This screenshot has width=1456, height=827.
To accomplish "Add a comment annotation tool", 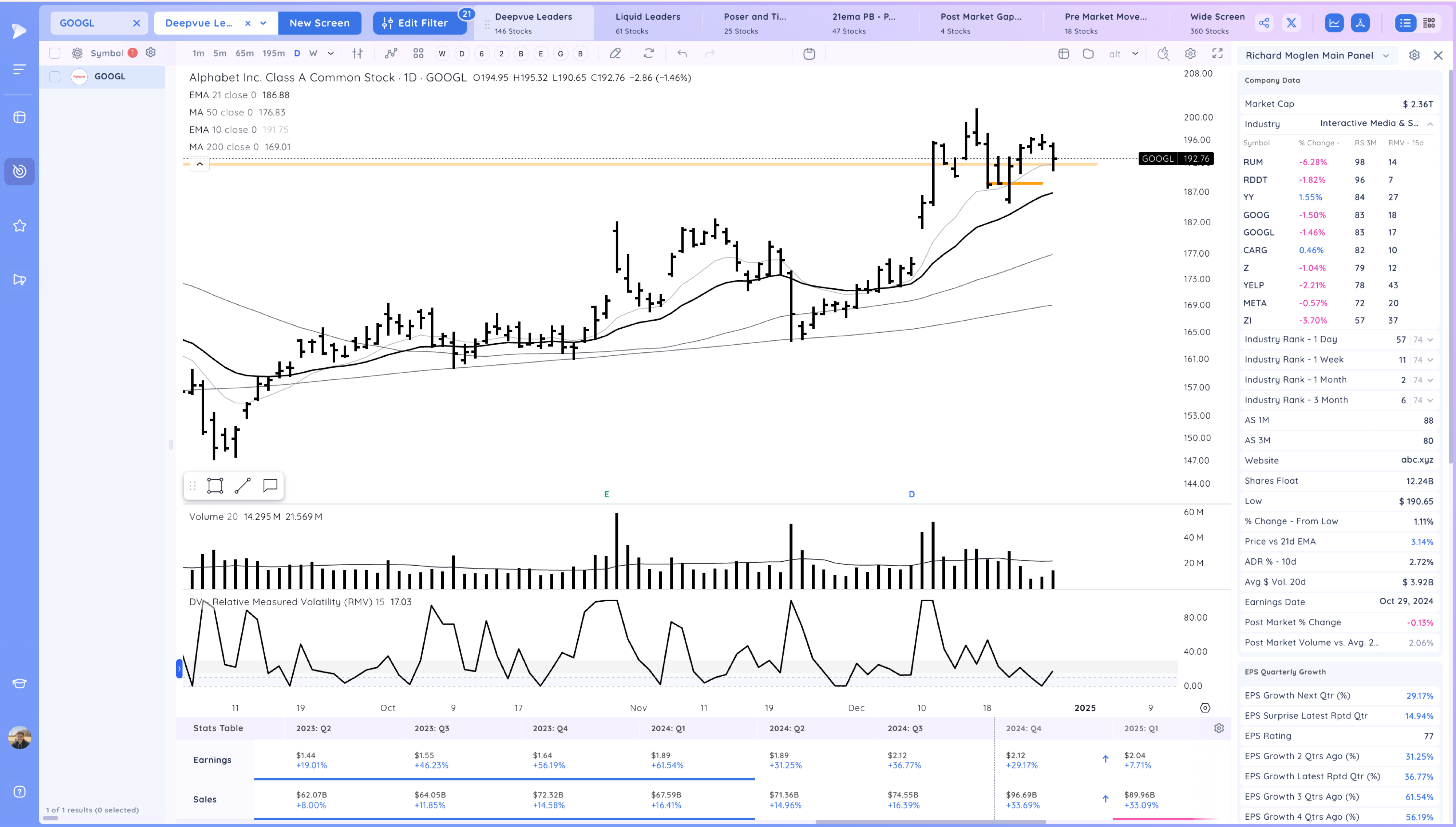I will tap(270, 486).
